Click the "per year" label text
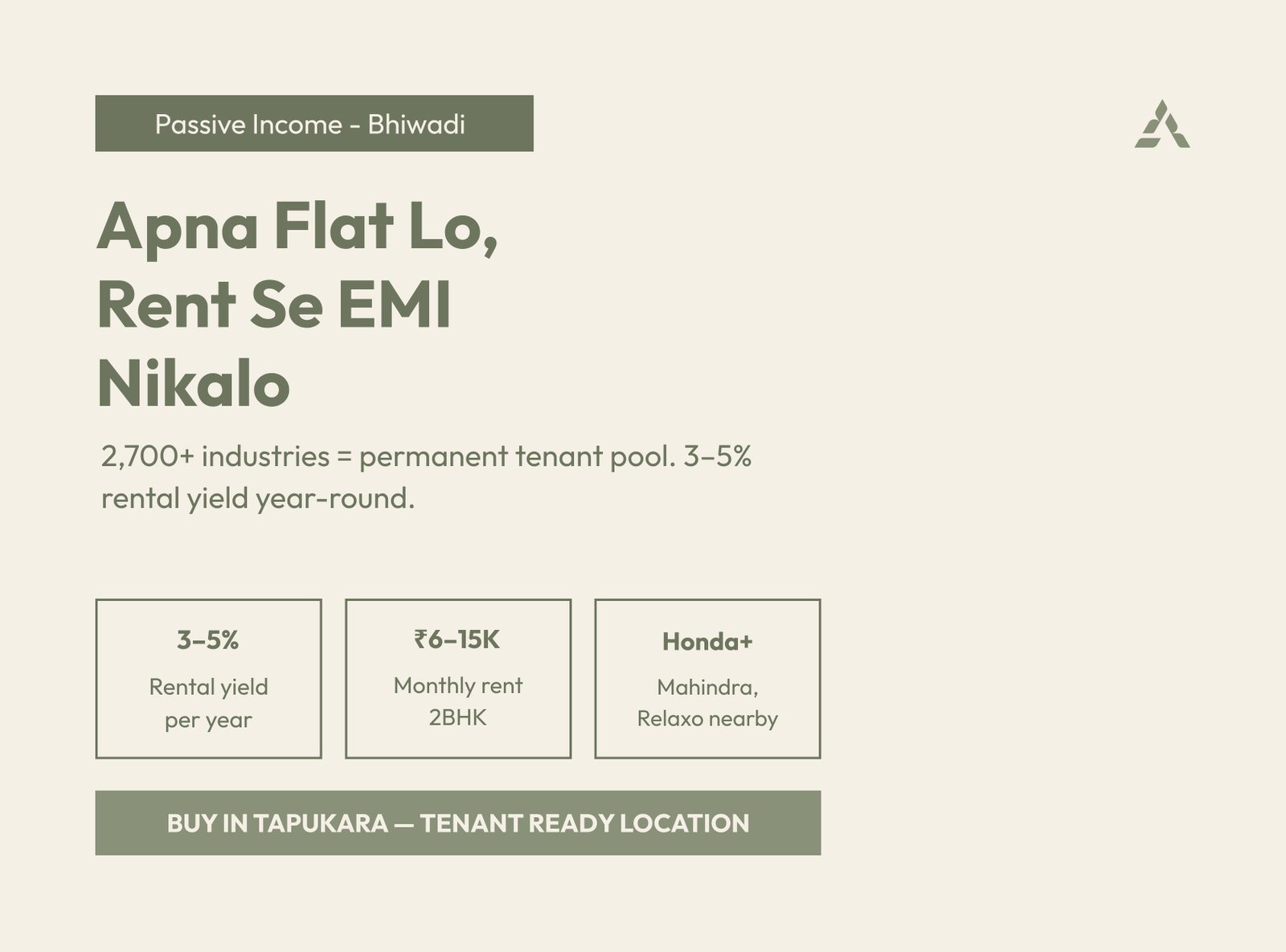Viewport: 1286px width, 952px height. point(208,720)
